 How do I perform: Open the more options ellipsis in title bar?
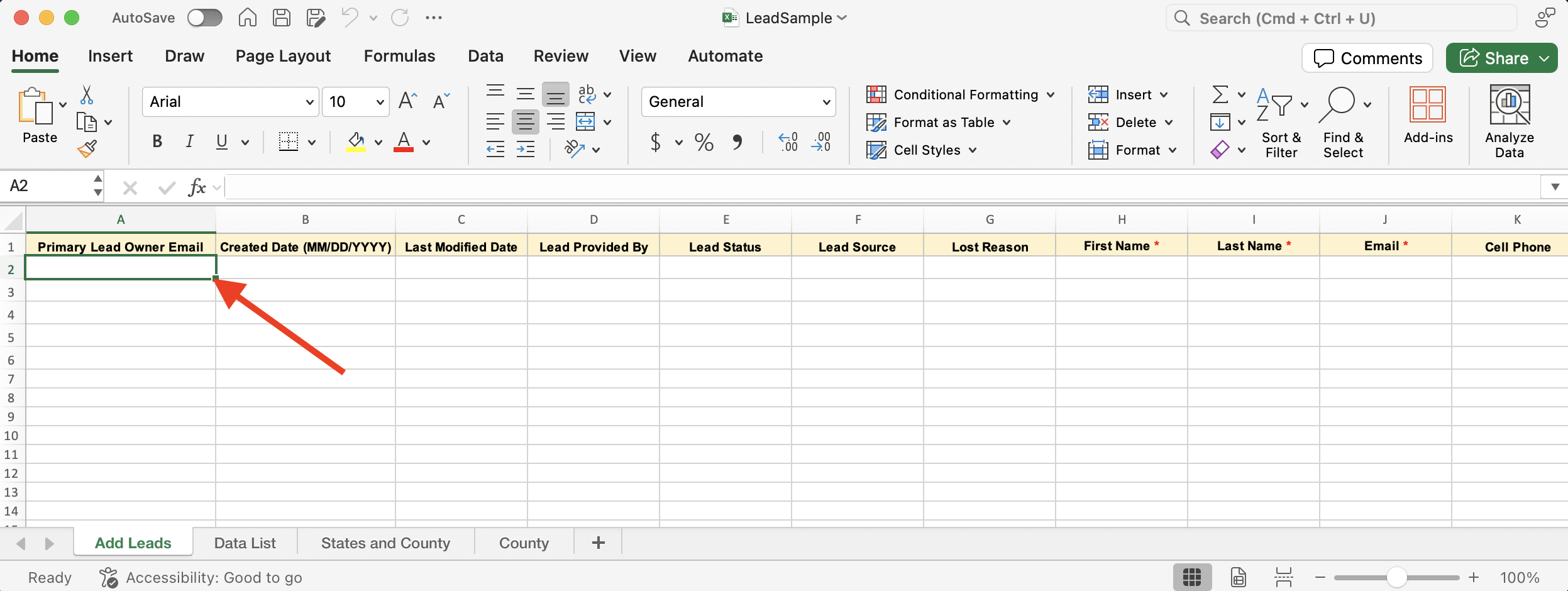[x=434, y=18]
